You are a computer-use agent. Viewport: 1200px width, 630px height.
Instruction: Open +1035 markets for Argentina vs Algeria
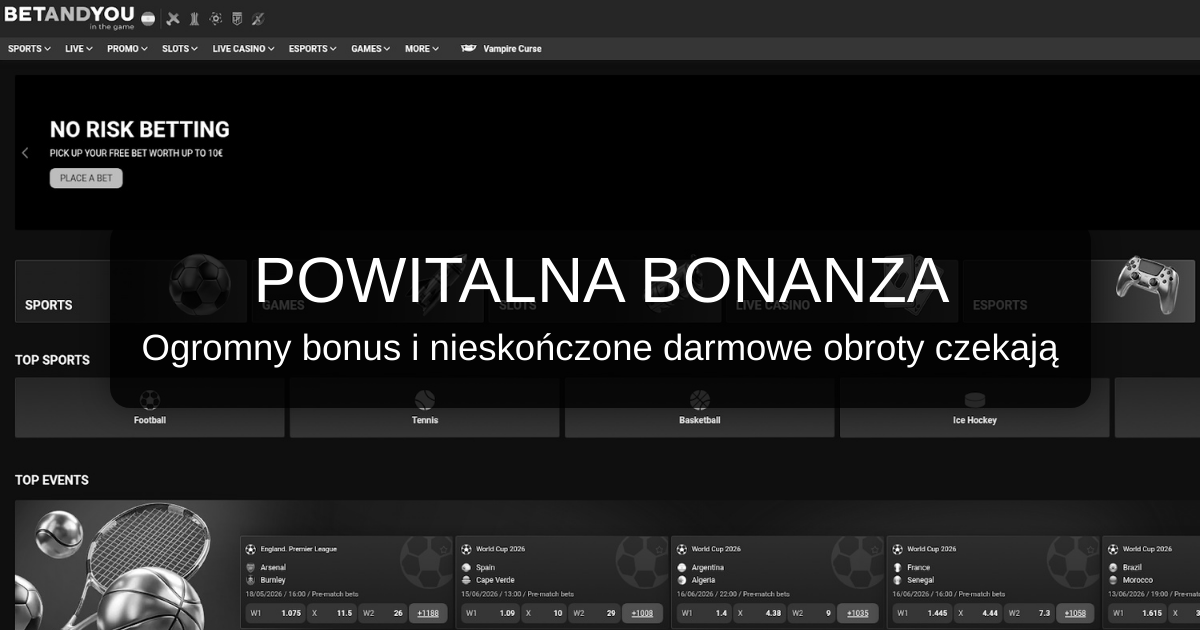tap(859, 613)
